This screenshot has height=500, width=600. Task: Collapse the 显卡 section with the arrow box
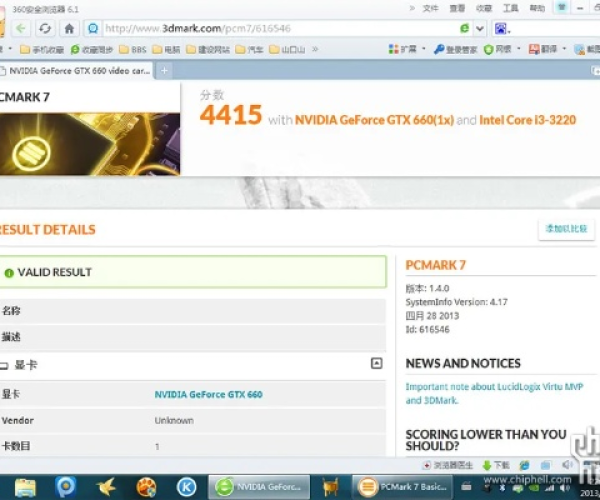pos(377,363)
